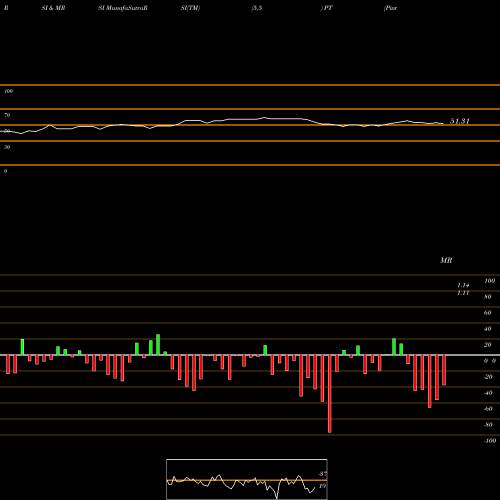Open the mini overview chart at bottom
The image size is (500, 500).
[x=247, y=479]
